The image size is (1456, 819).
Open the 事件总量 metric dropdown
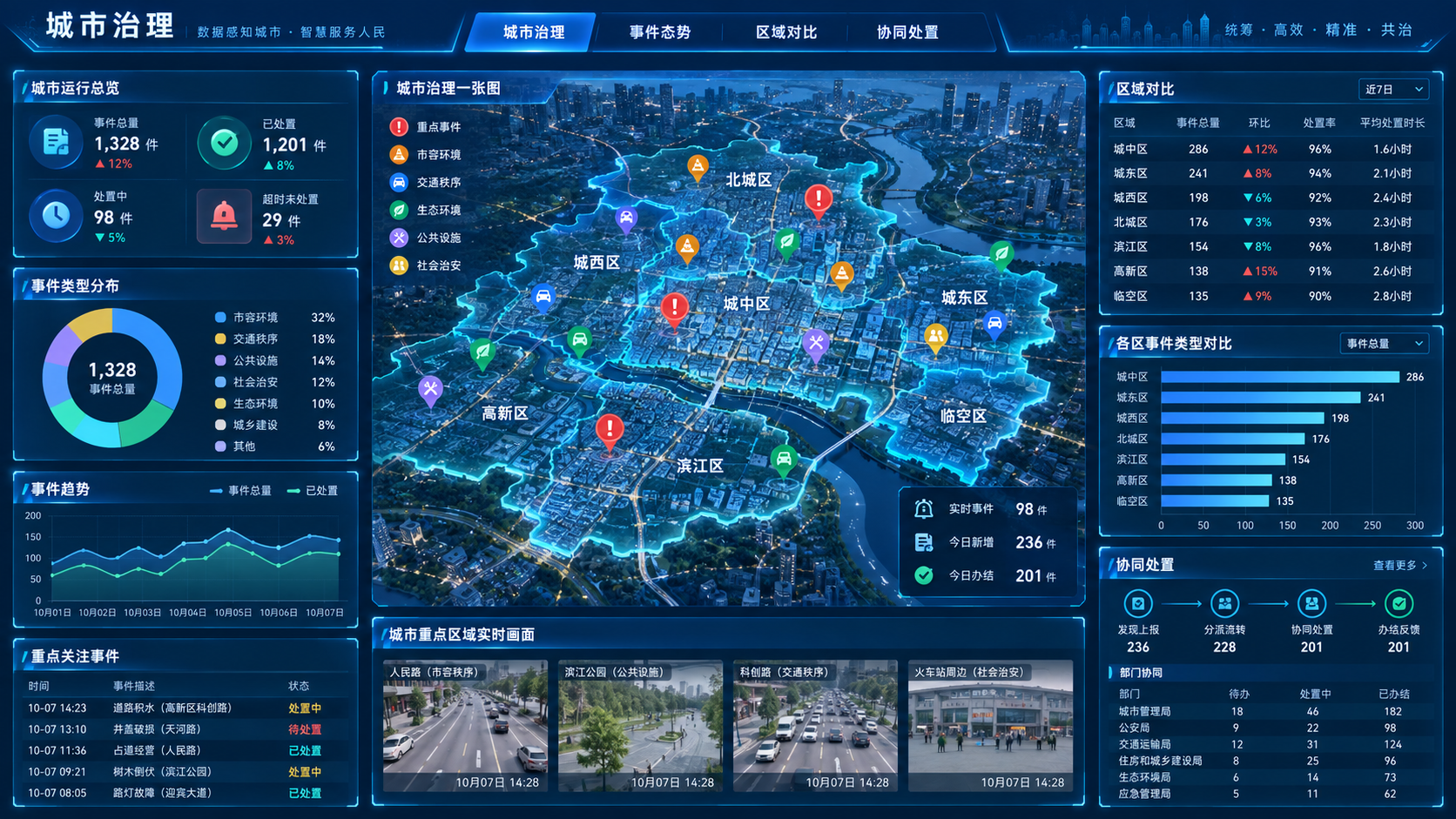[1384, 344]
